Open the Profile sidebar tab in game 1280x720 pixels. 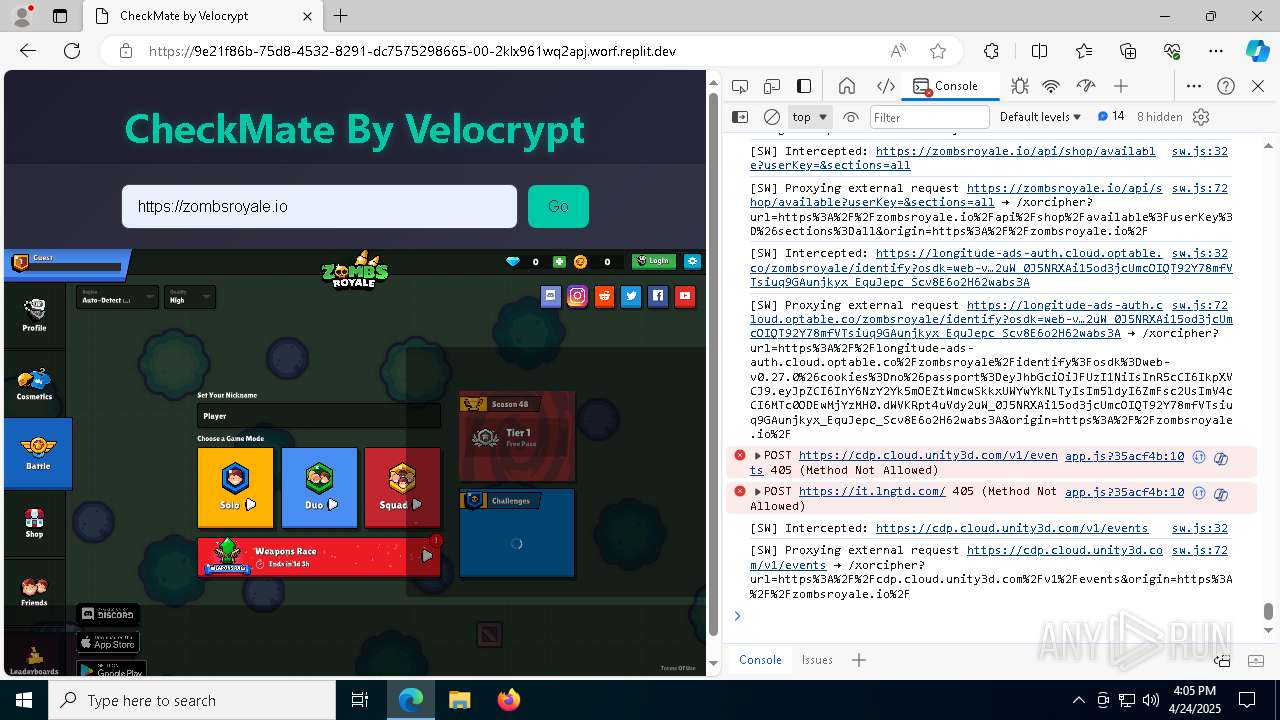[x=34, y=314]
